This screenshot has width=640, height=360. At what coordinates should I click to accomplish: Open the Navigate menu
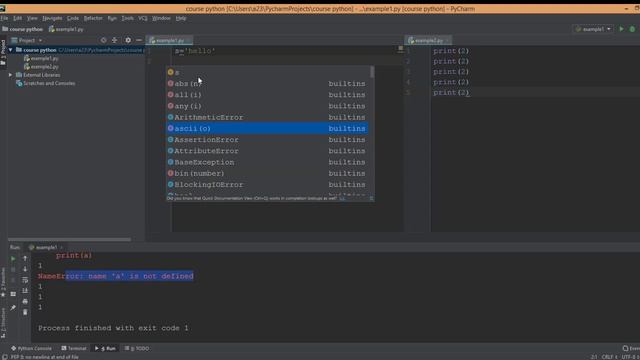(52, 18)
